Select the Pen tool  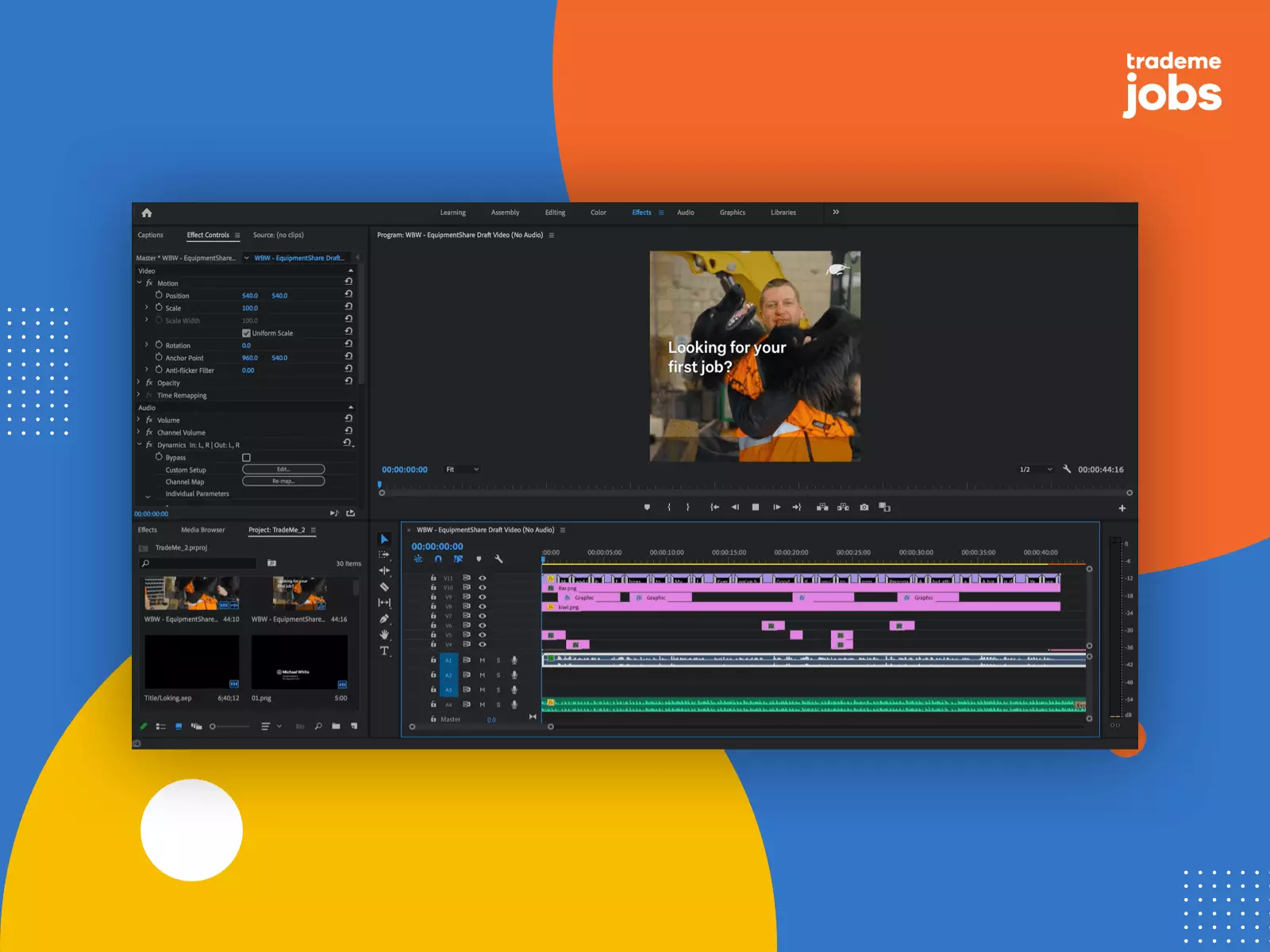(384, 619)
